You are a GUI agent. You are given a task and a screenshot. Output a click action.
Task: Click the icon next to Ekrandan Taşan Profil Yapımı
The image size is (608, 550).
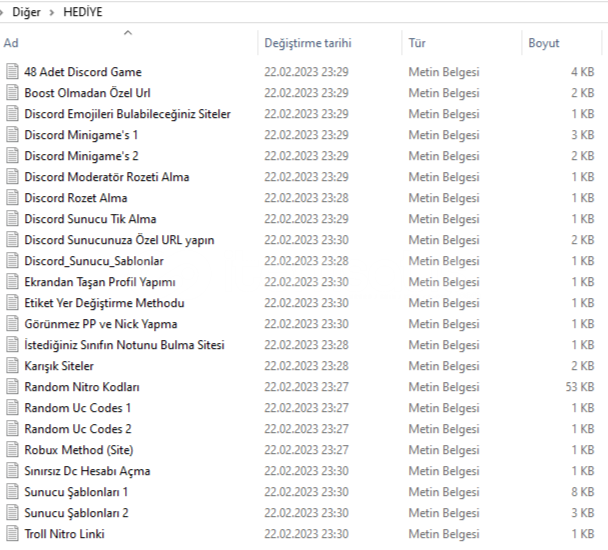coord(12,282)
